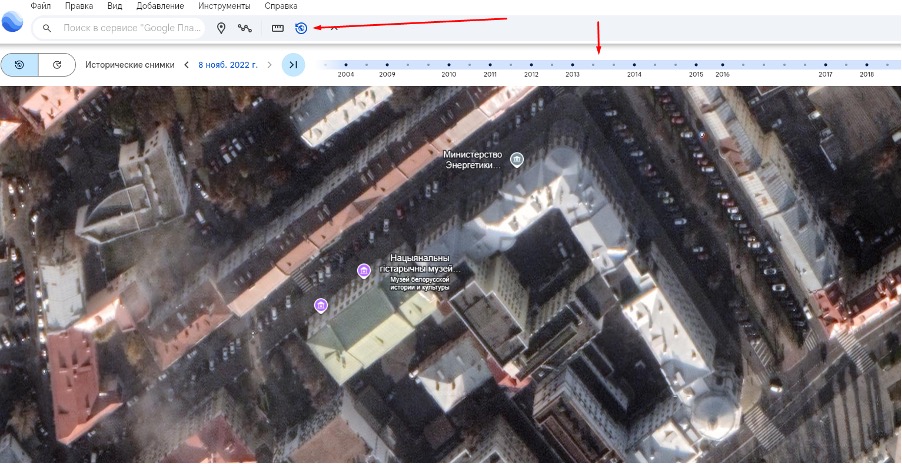Select the 2004 timeline marker
This screenshot has width=902, height=464.
pyautogui.click(x=346, y=65)
